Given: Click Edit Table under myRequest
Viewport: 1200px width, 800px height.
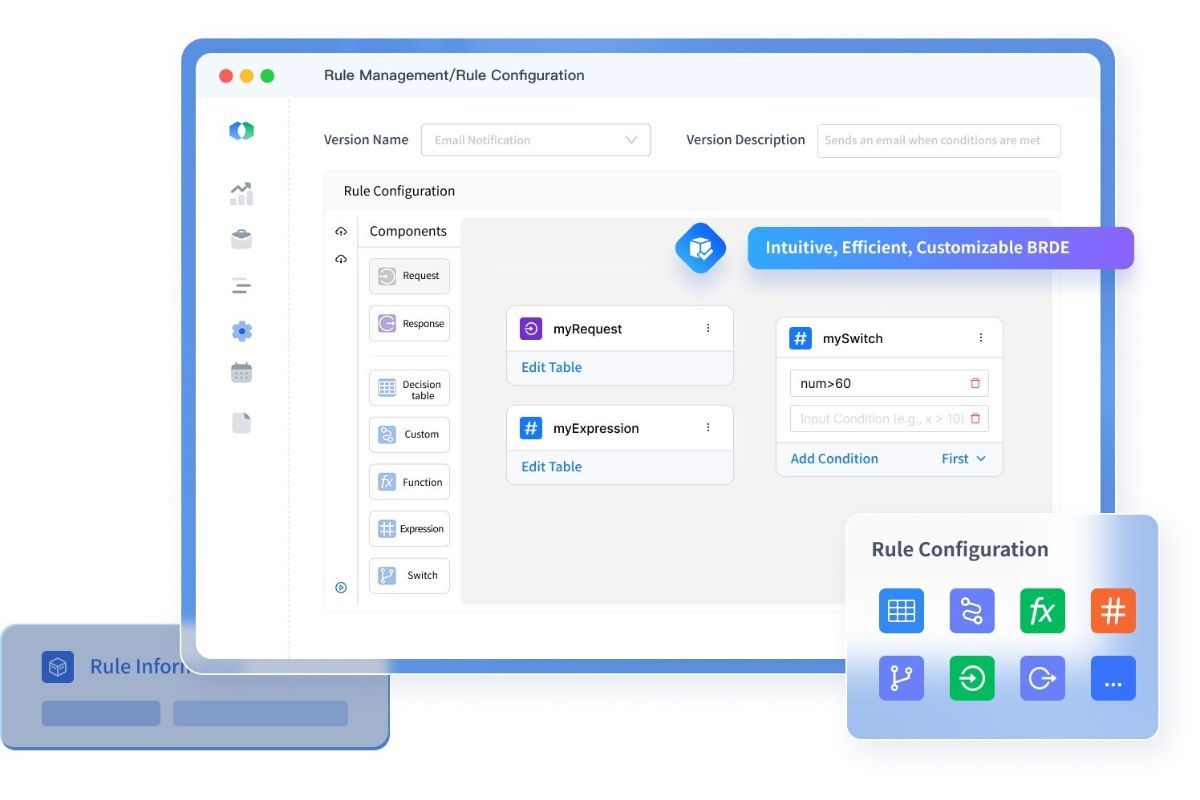Looking at the screenshot, I should [x=551, y=367].
